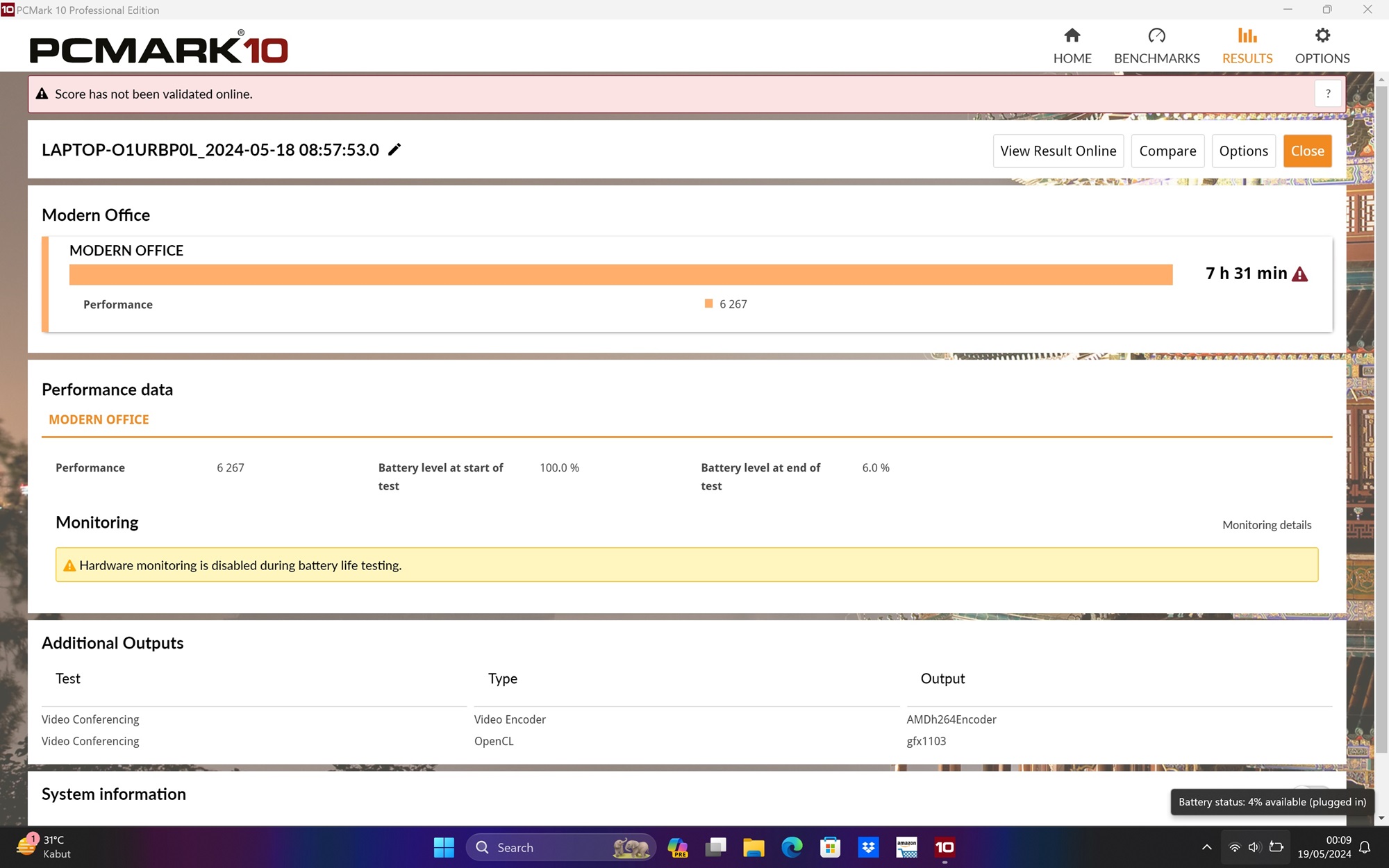Screen dimensions: 1389x868
Task: Click the battery status icon
Action: coord(1276,847)
